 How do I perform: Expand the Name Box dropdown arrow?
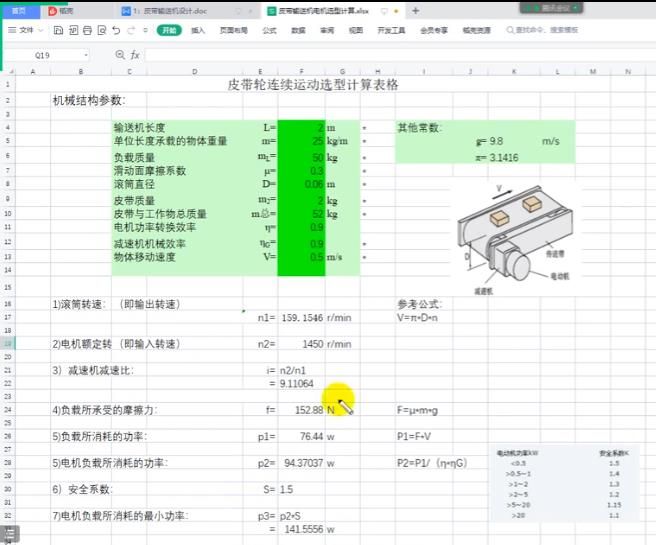pos(86,55)
